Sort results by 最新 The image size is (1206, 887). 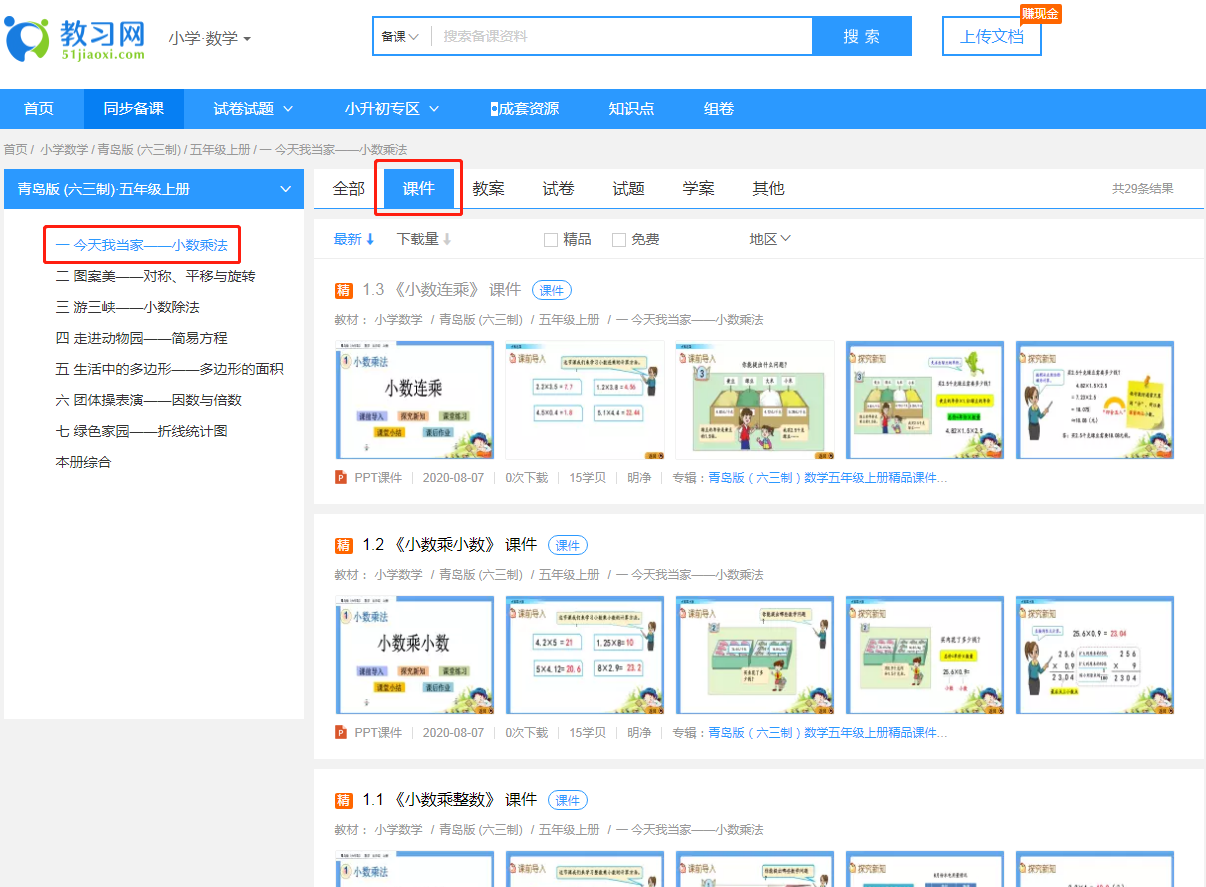pyautogui.click(x=354, y=239)
